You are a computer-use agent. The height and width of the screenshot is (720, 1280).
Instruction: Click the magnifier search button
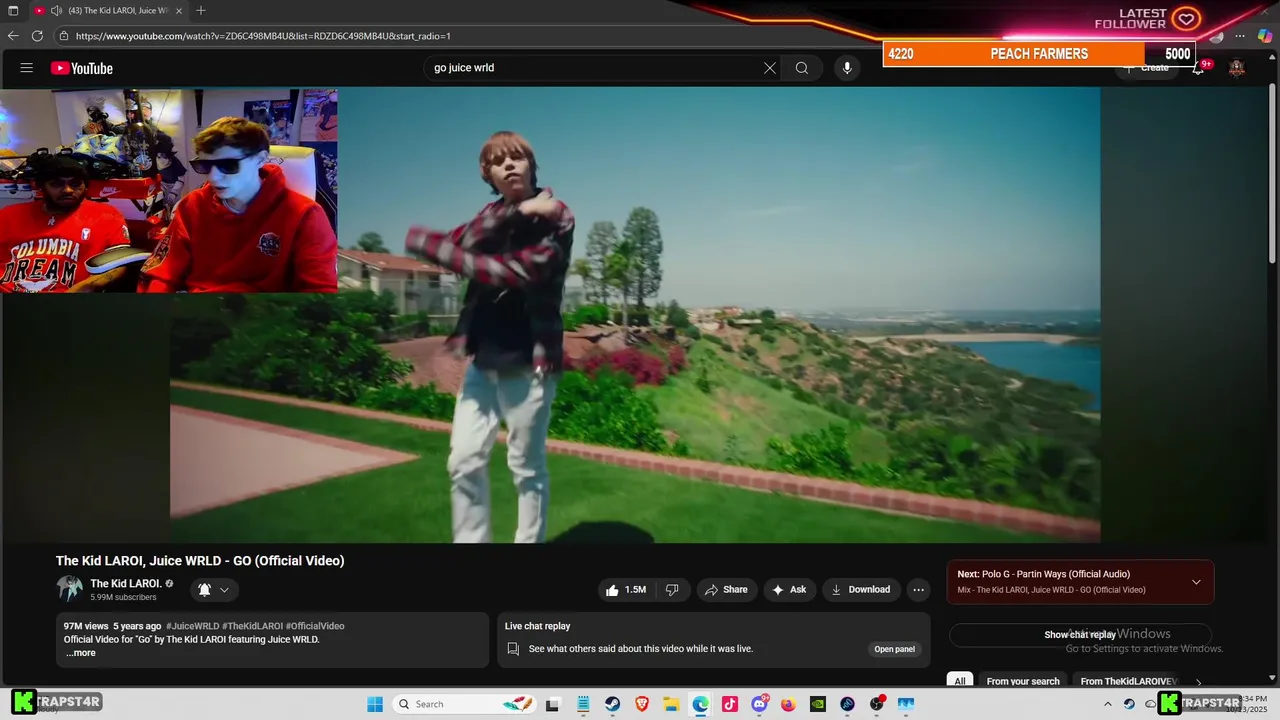[x=802, y=68]
